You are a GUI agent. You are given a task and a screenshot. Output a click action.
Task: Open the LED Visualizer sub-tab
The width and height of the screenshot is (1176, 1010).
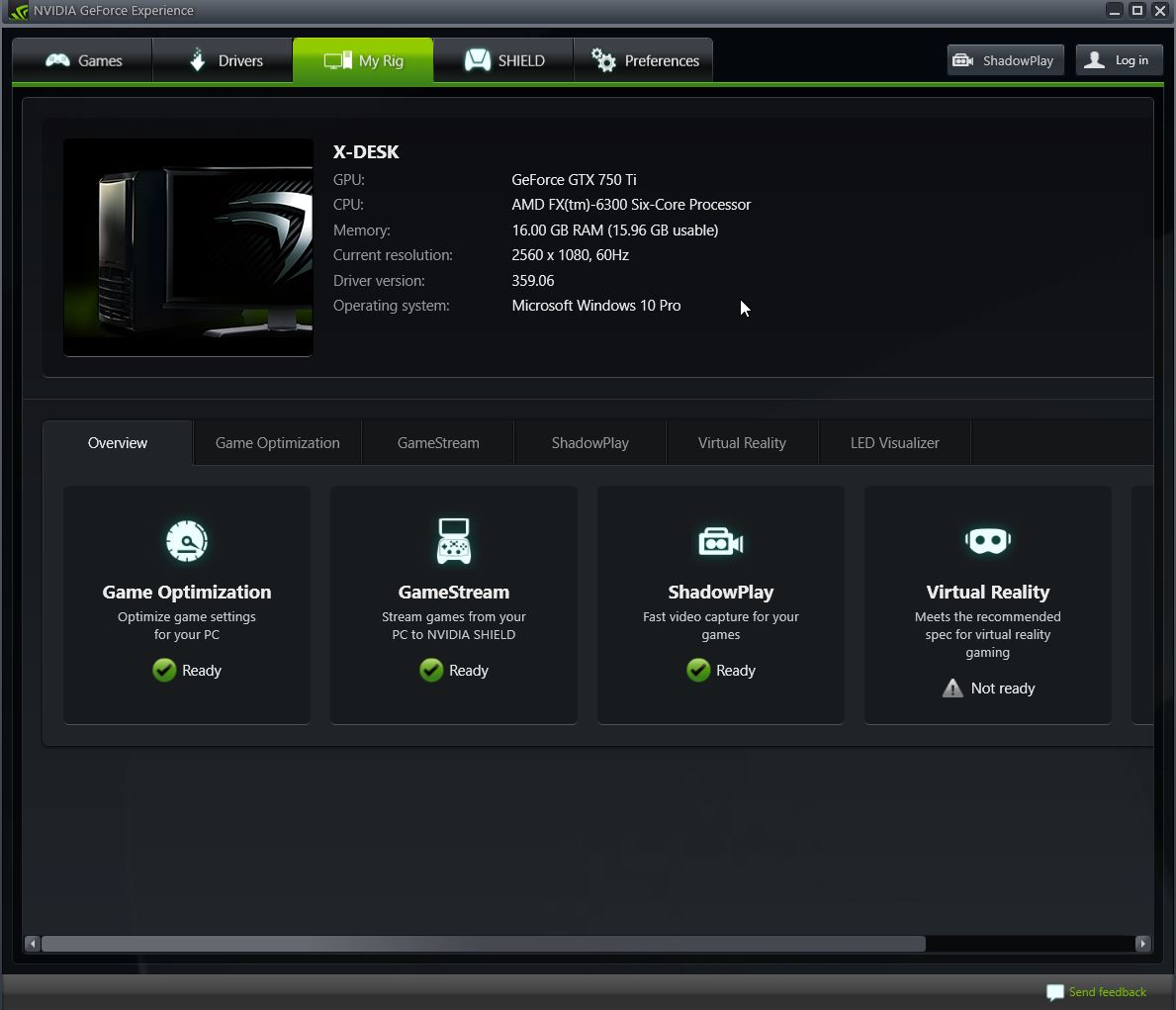(x=895, y=443)
